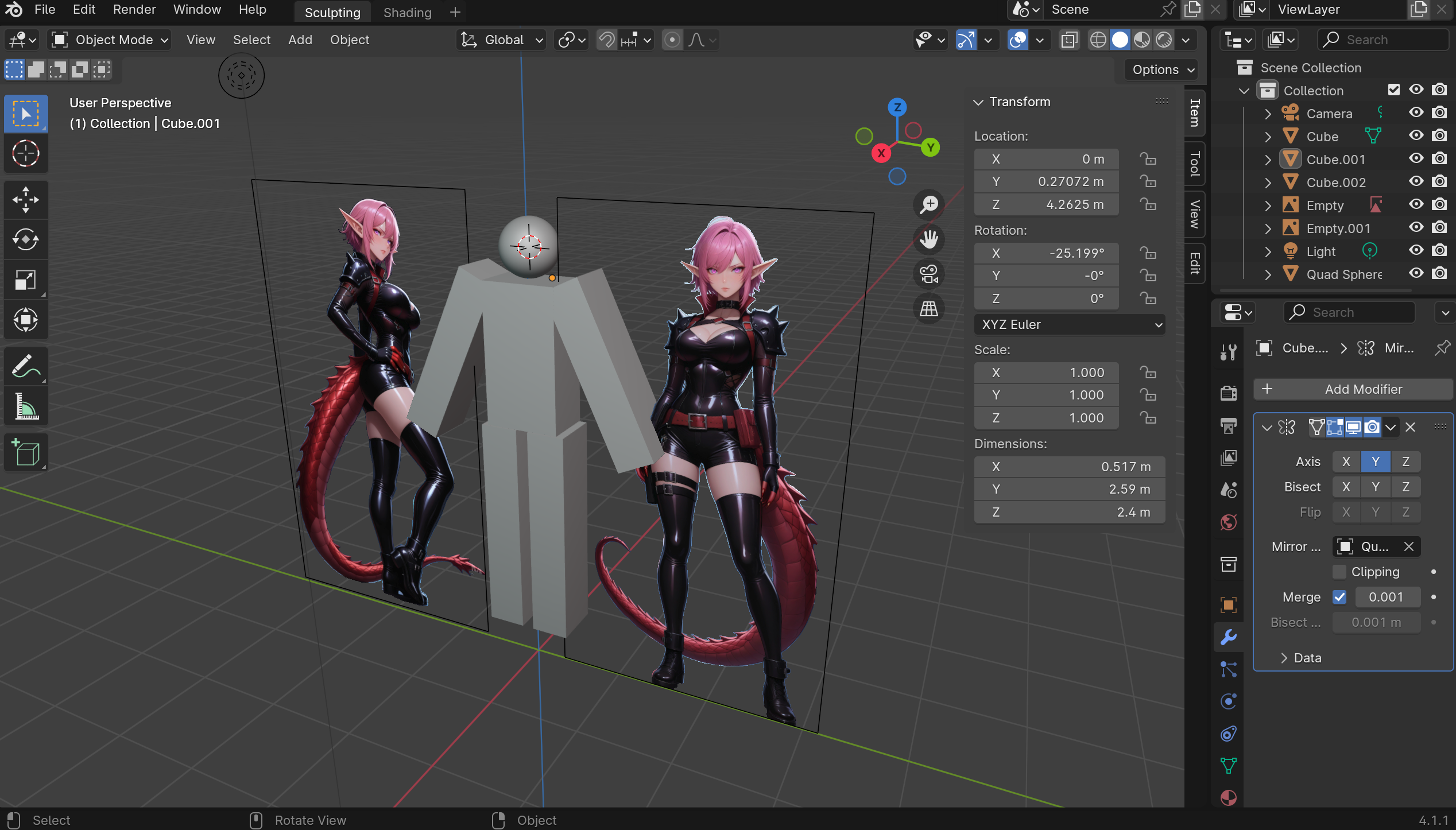Viewport: 1456px width, 830px height.
Task: Click the pan view hand icon
Action: pos(928,239)
